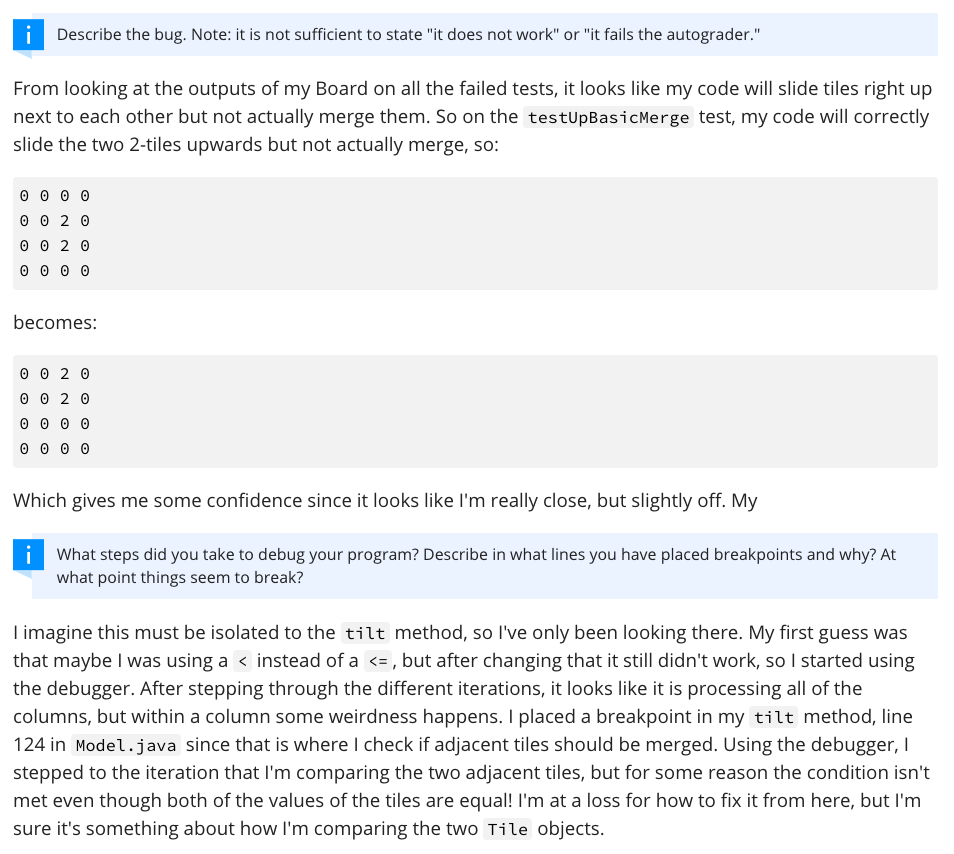Click the tilt code after "isolated to the"
Viewport: 954px width, 854px height.
[x=364, y=634]
